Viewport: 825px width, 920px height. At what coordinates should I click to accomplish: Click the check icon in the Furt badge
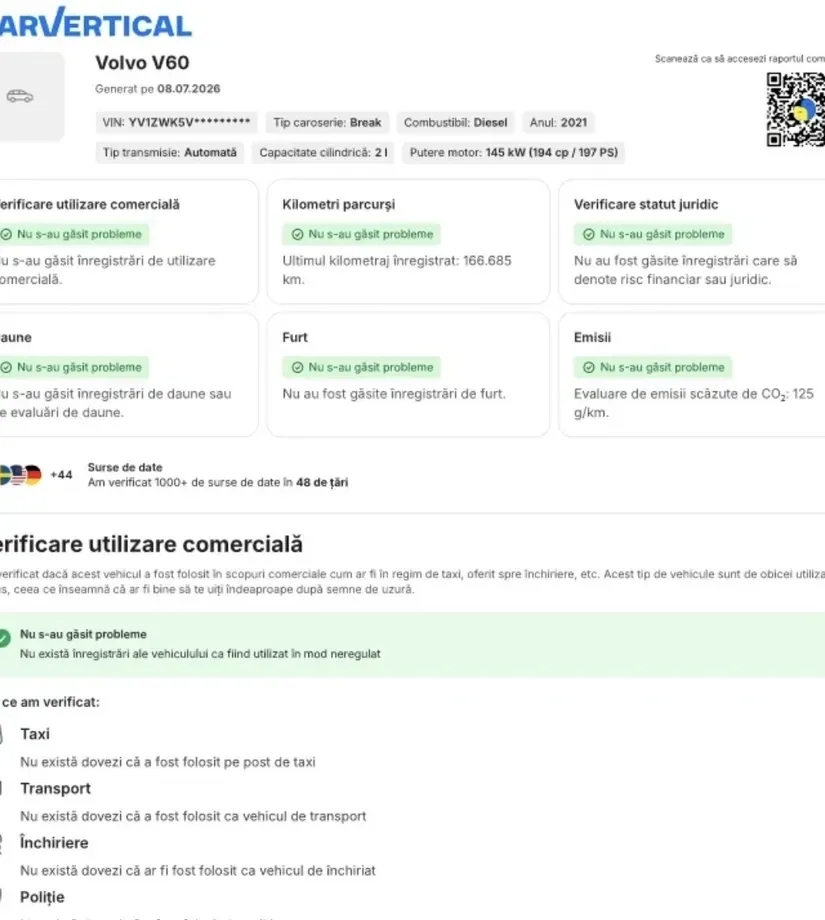[297, 367]
